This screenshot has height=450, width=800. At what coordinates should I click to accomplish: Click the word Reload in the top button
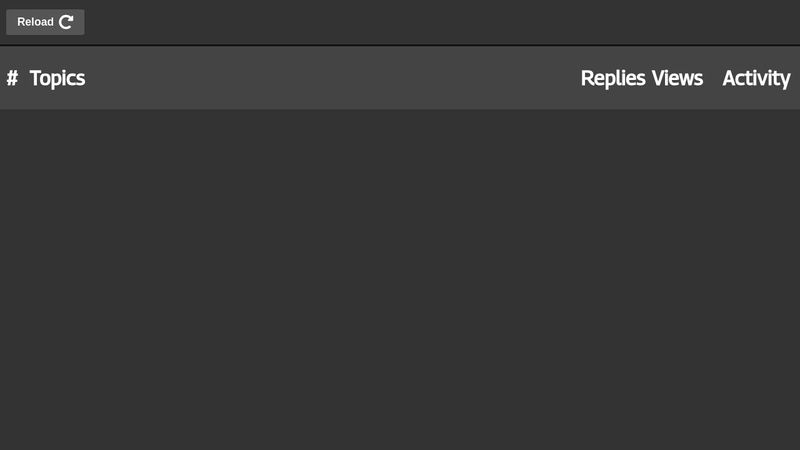(35, 22)
